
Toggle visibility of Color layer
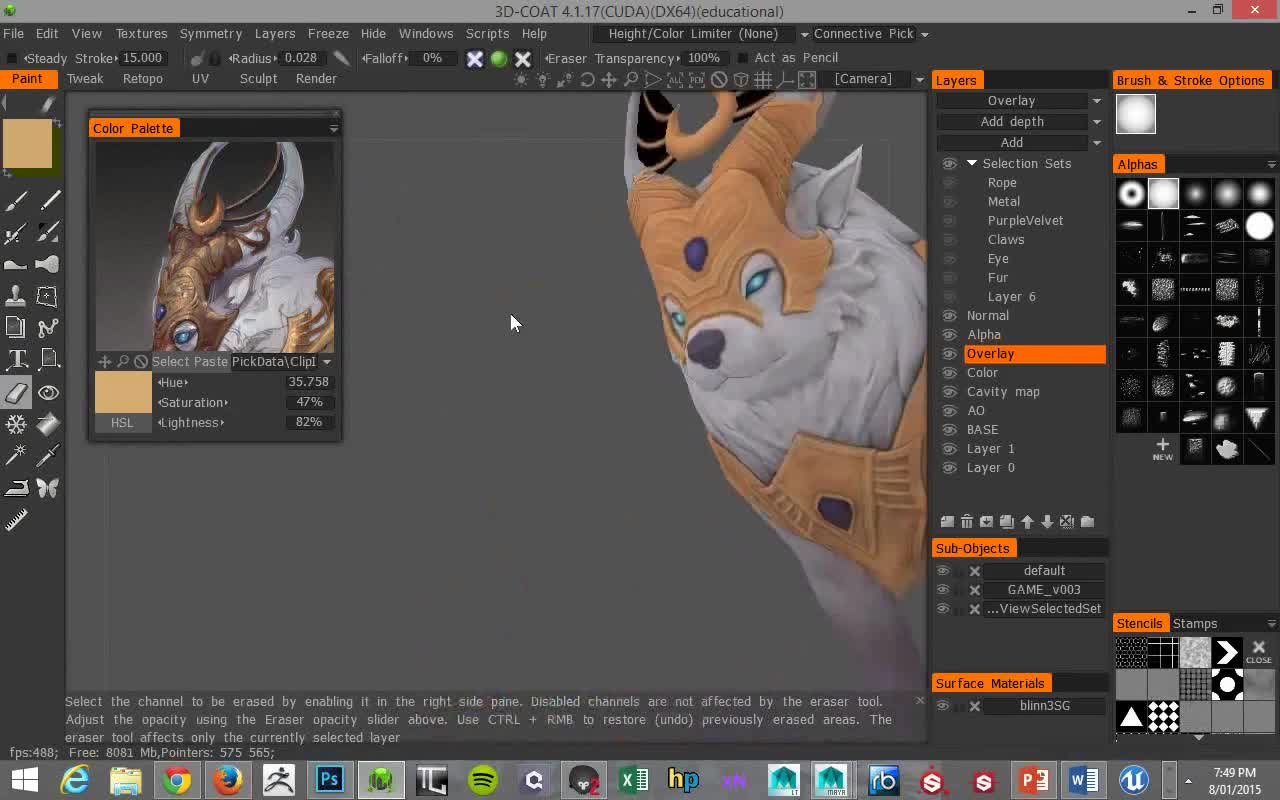[x=949, y=373]
